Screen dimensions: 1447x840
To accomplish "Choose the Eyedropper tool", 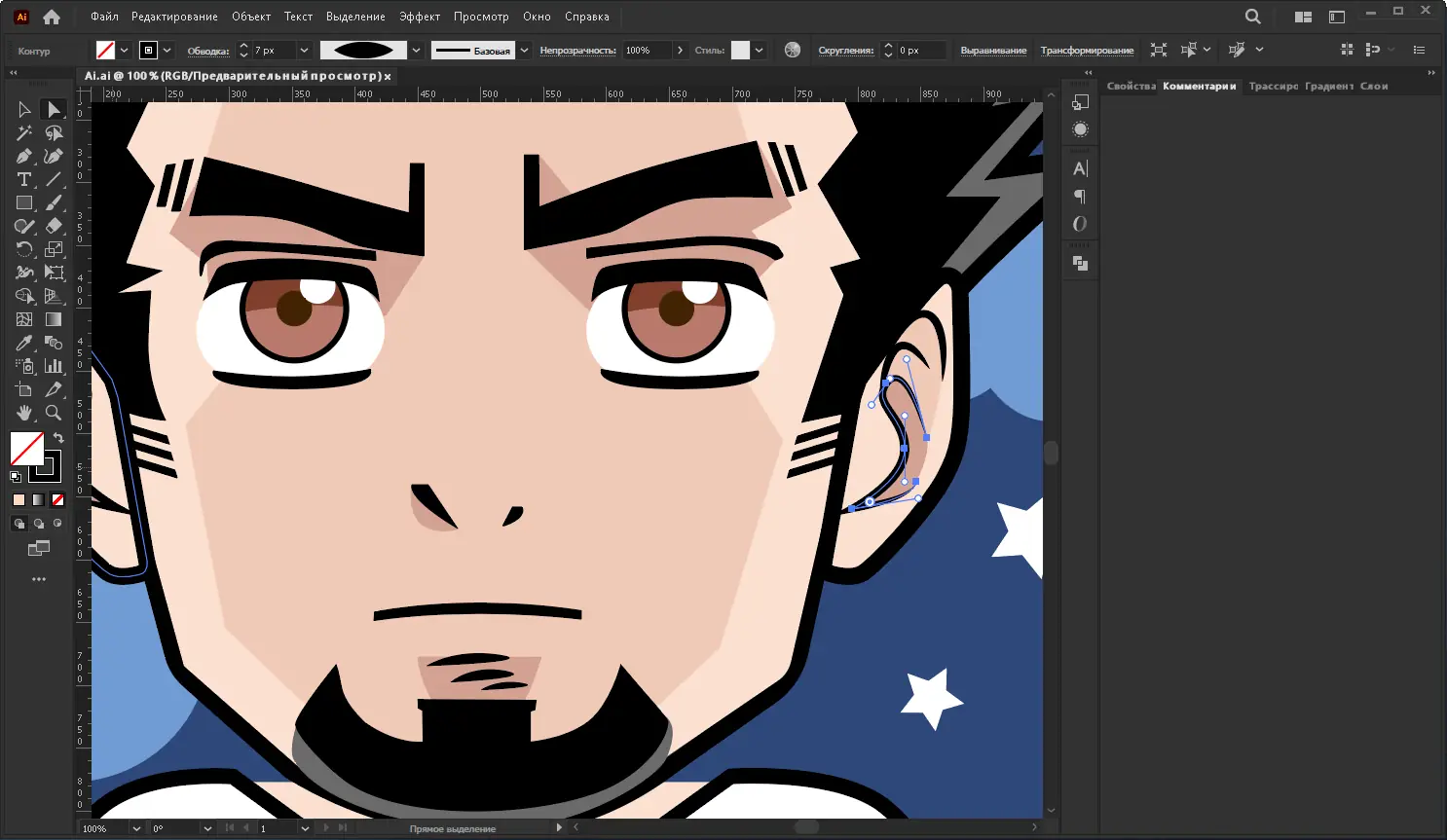I will point(24,343).
